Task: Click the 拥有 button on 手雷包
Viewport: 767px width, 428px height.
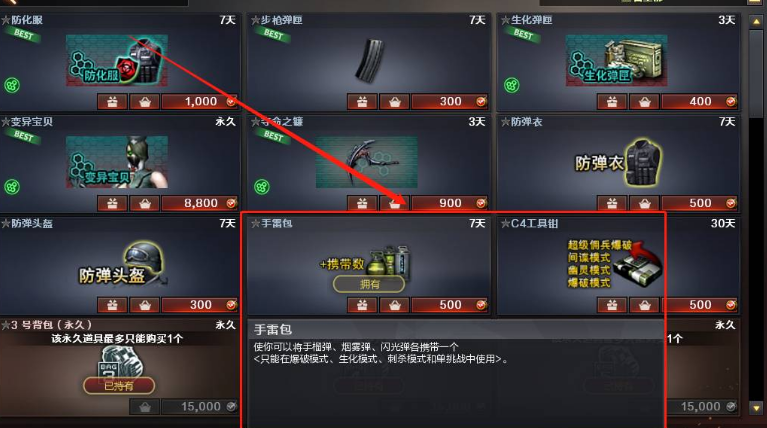Action: click(x=369, y=284)
